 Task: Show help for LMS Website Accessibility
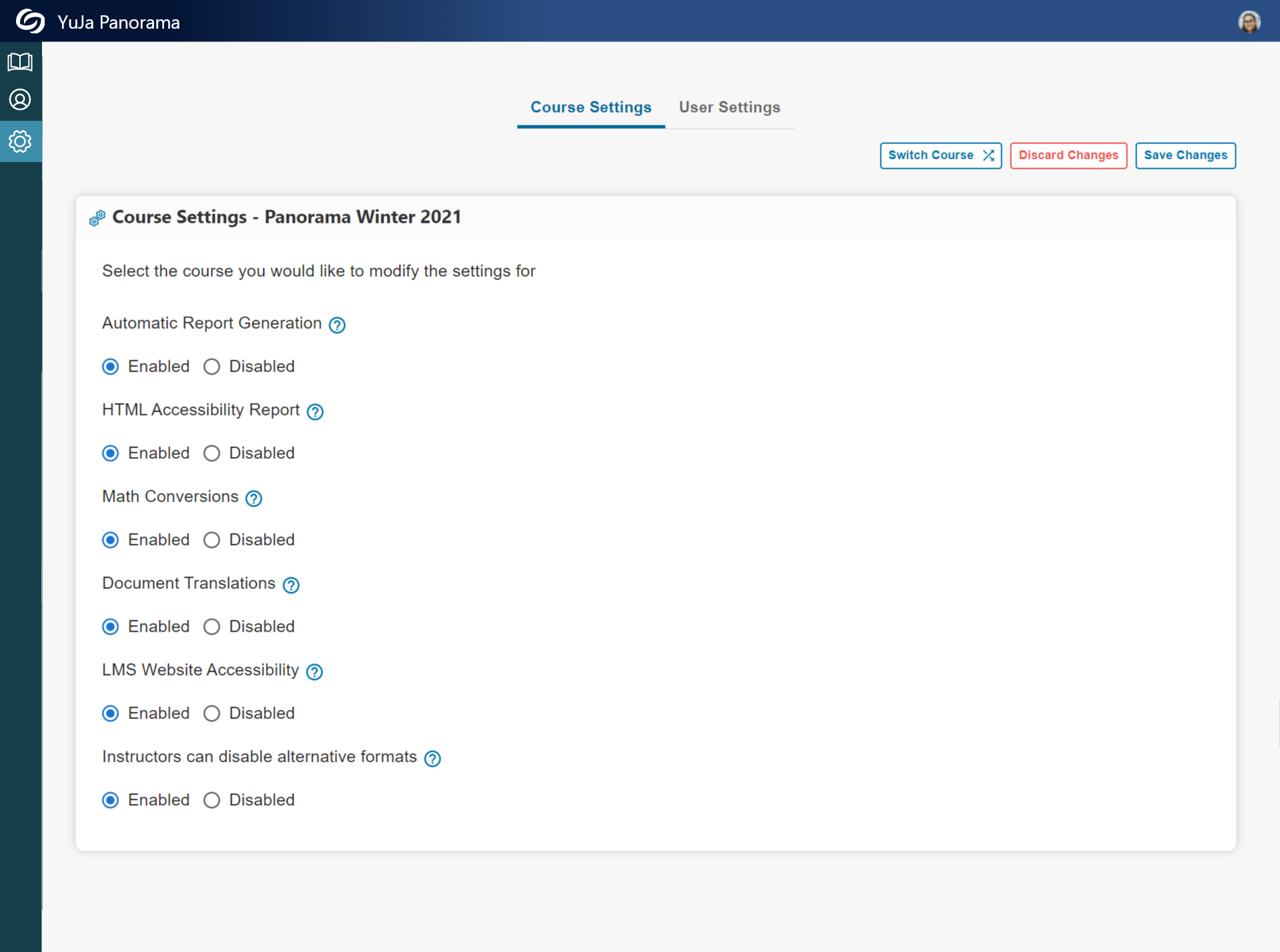coord(314,672)
